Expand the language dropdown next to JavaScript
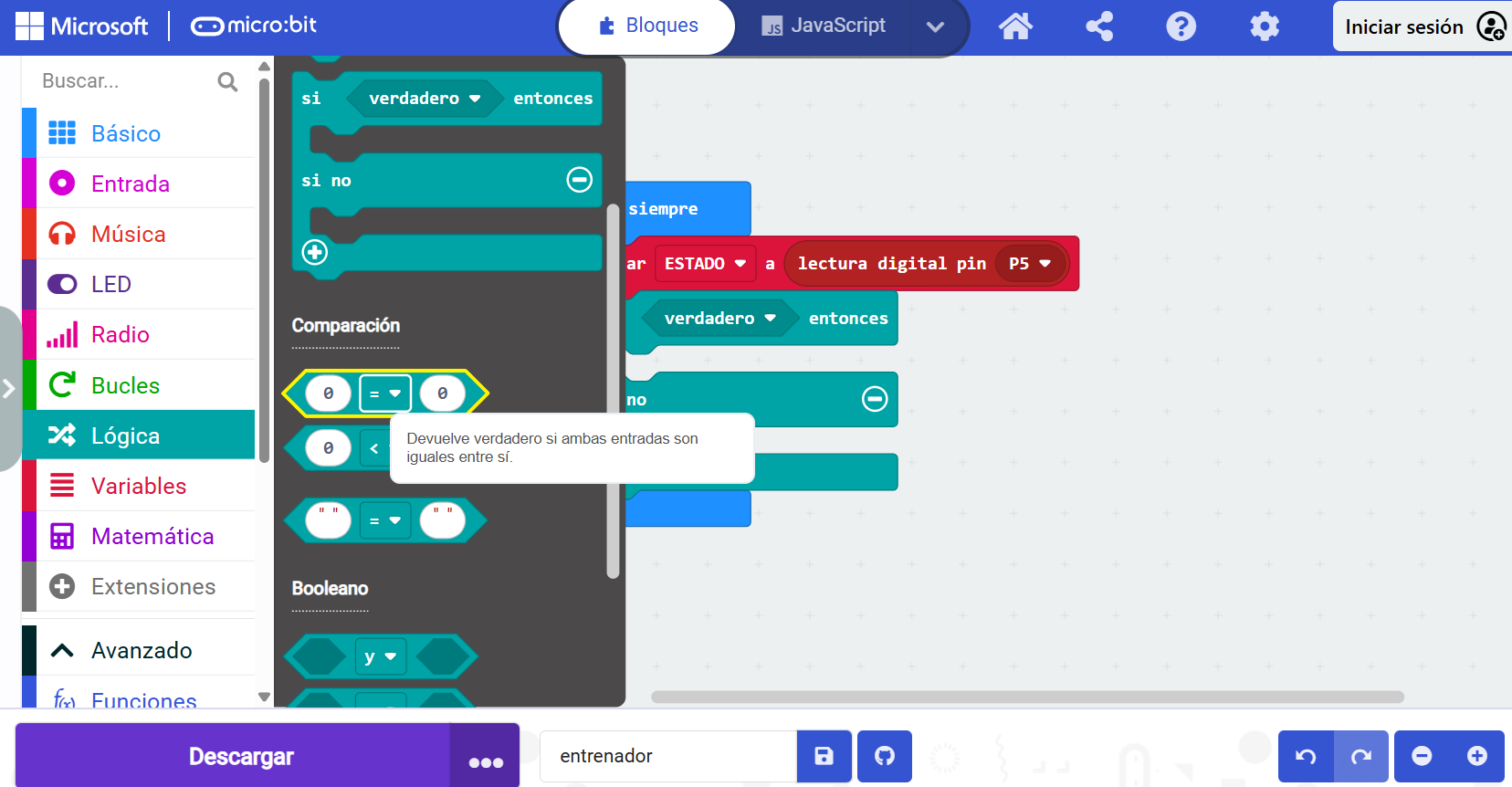This screenshot has width=1512, height=787. point(935,26)
